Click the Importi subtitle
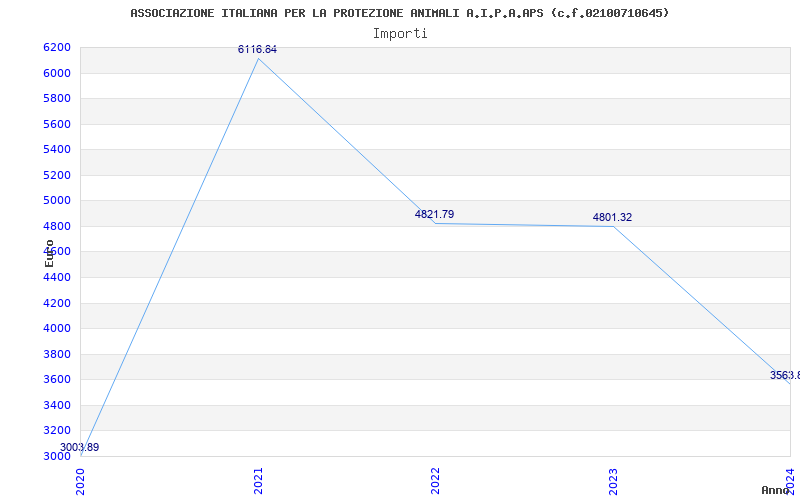 coord(400,34)
